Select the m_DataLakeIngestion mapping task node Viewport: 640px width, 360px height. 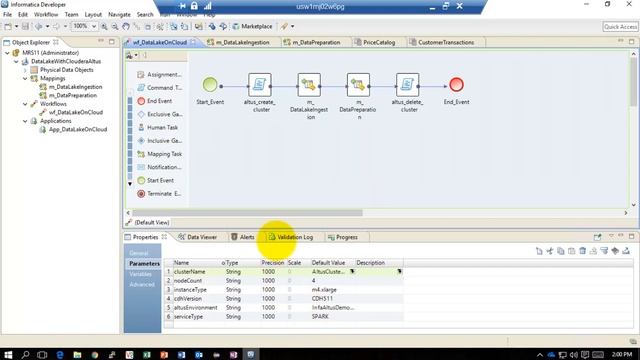pyautogui.click(x=309, y=85)
